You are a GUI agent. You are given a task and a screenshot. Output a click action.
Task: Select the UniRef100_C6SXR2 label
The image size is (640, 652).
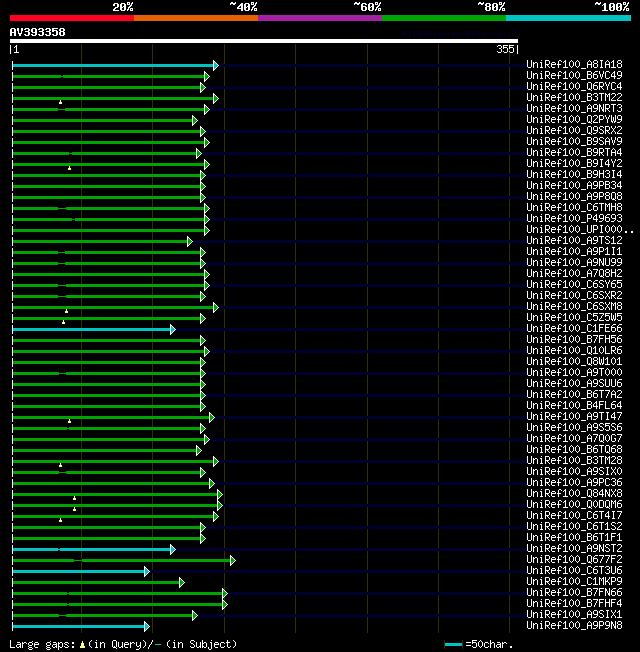click(574, 295)
